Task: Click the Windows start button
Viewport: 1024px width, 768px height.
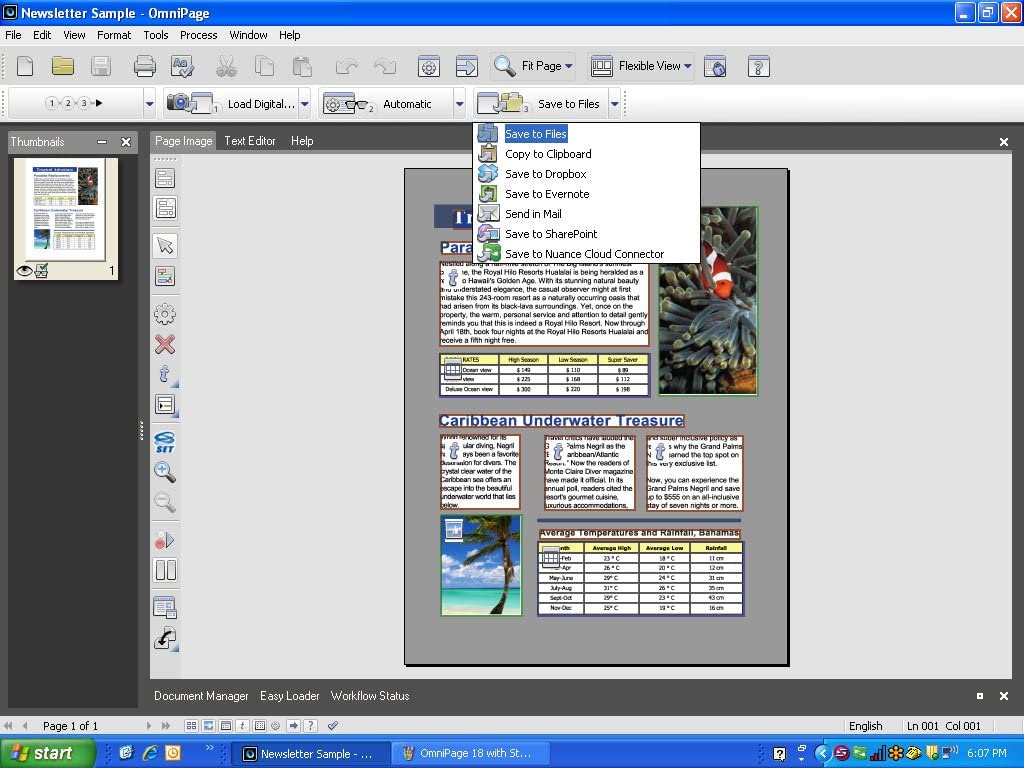Action: [47, 753]
